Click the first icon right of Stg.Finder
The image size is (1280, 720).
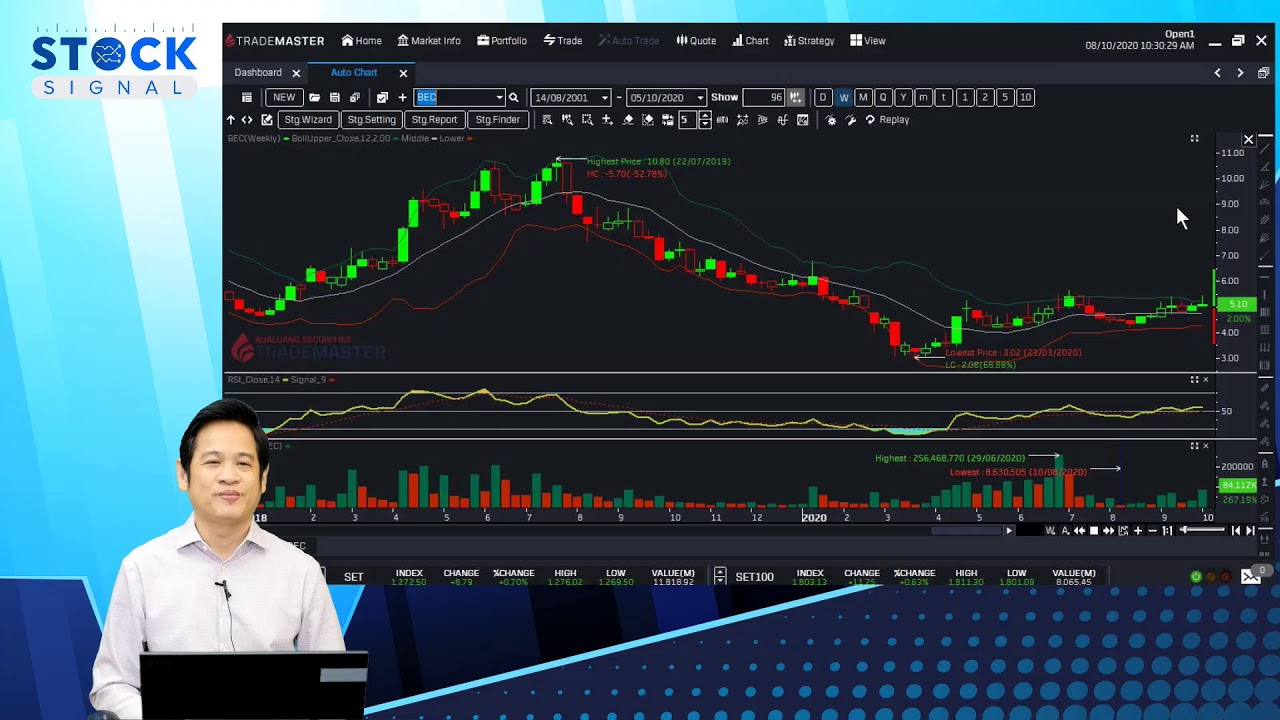tap(547, 119)
